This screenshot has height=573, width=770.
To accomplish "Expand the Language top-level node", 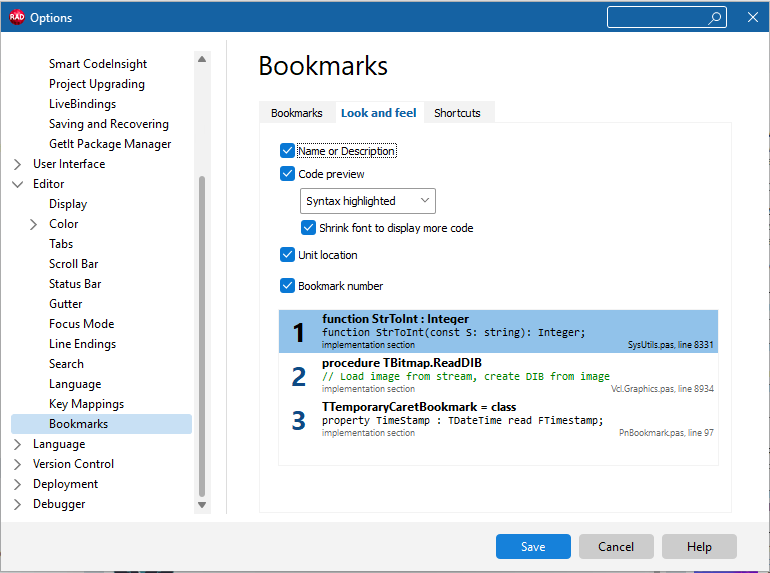I will tap(17, 444).
